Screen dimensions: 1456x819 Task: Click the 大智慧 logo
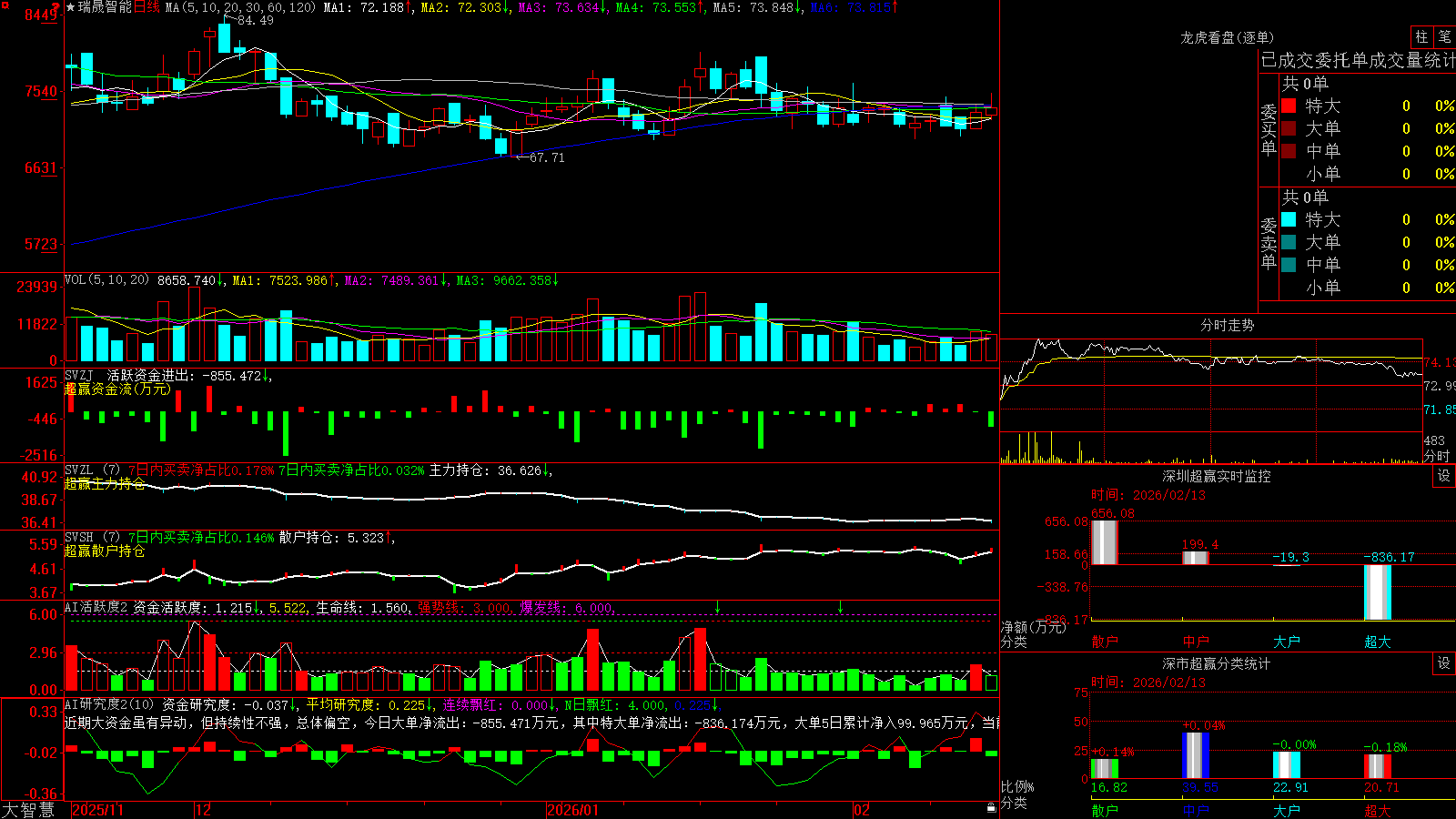(28, 810)
